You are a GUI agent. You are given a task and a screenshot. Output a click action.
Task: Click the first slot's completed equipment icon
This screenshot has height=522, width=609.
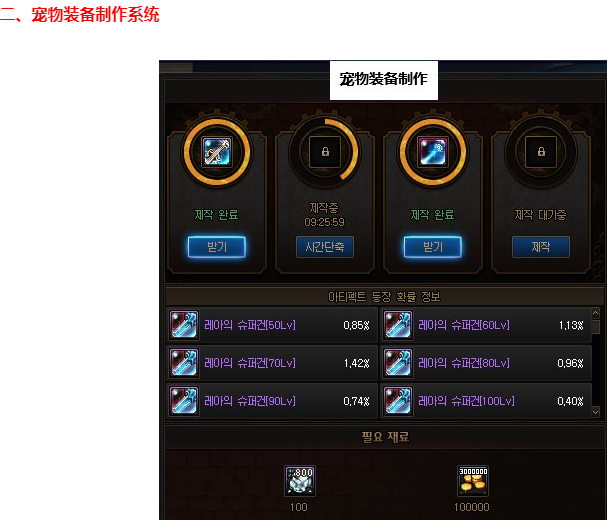click(217, 152)
